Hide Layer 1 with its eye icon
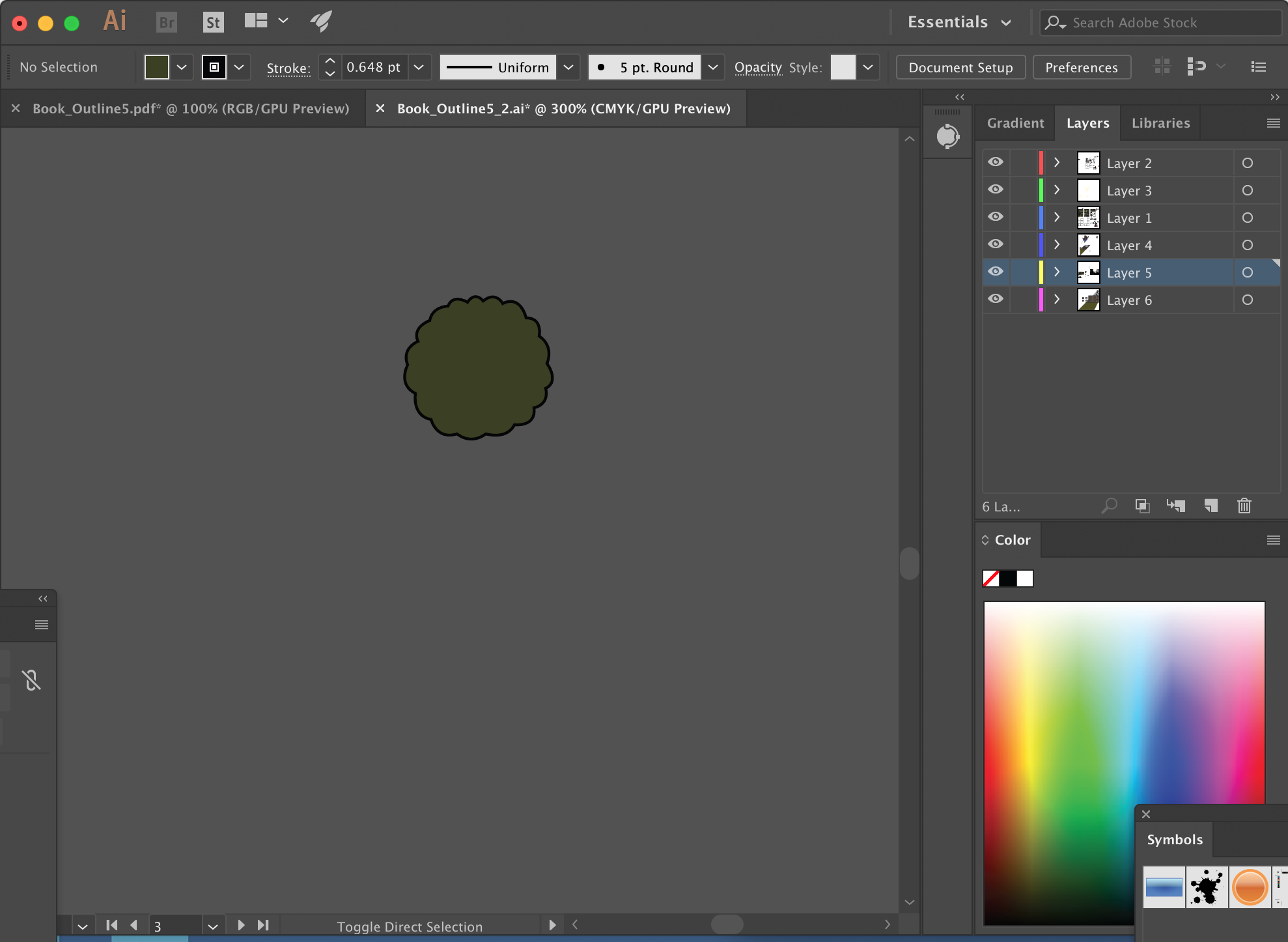Image resolution: width=1288 pixels, height=942 pixels. tap(996, 217)
